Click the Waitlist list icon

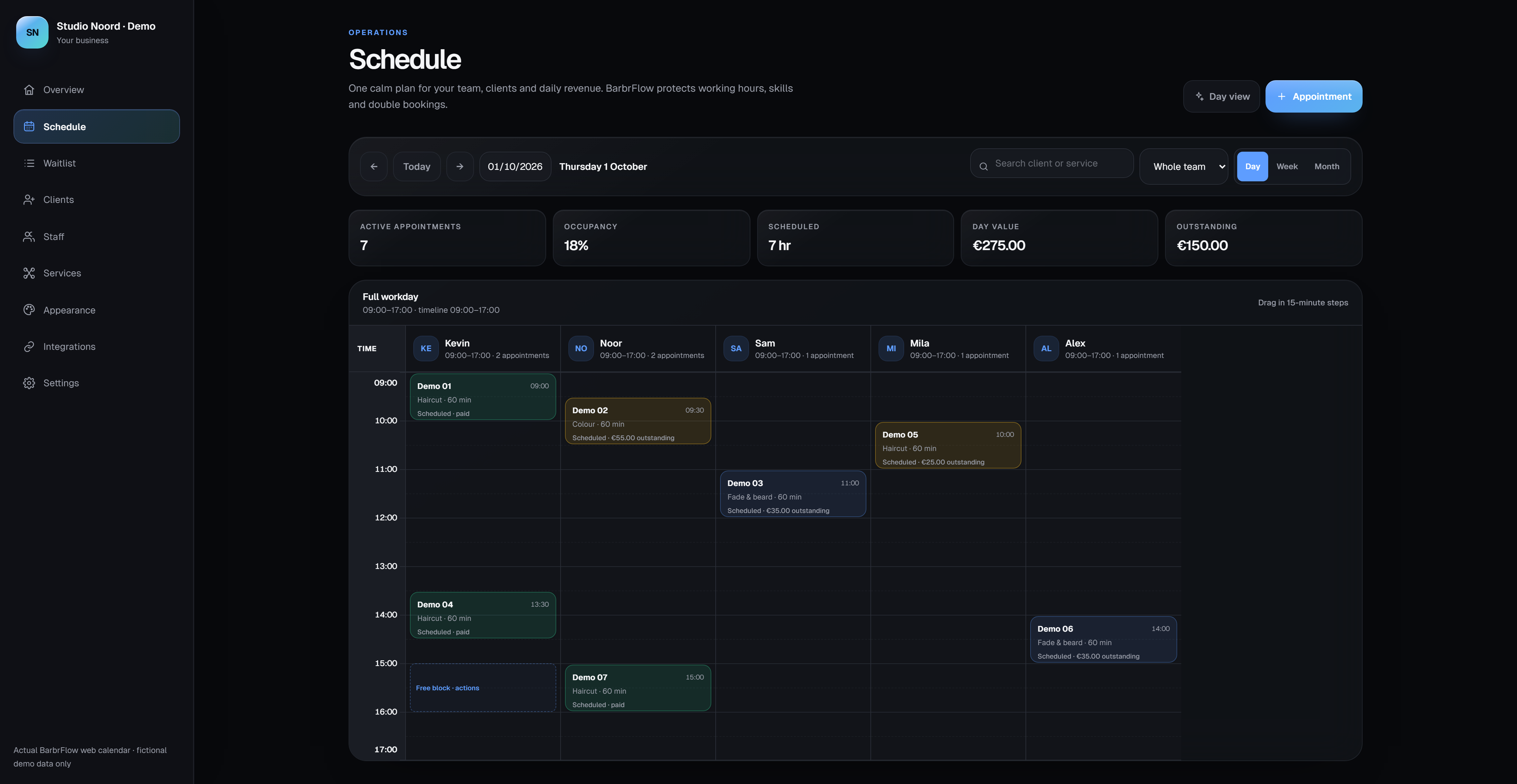pos(29,163)
